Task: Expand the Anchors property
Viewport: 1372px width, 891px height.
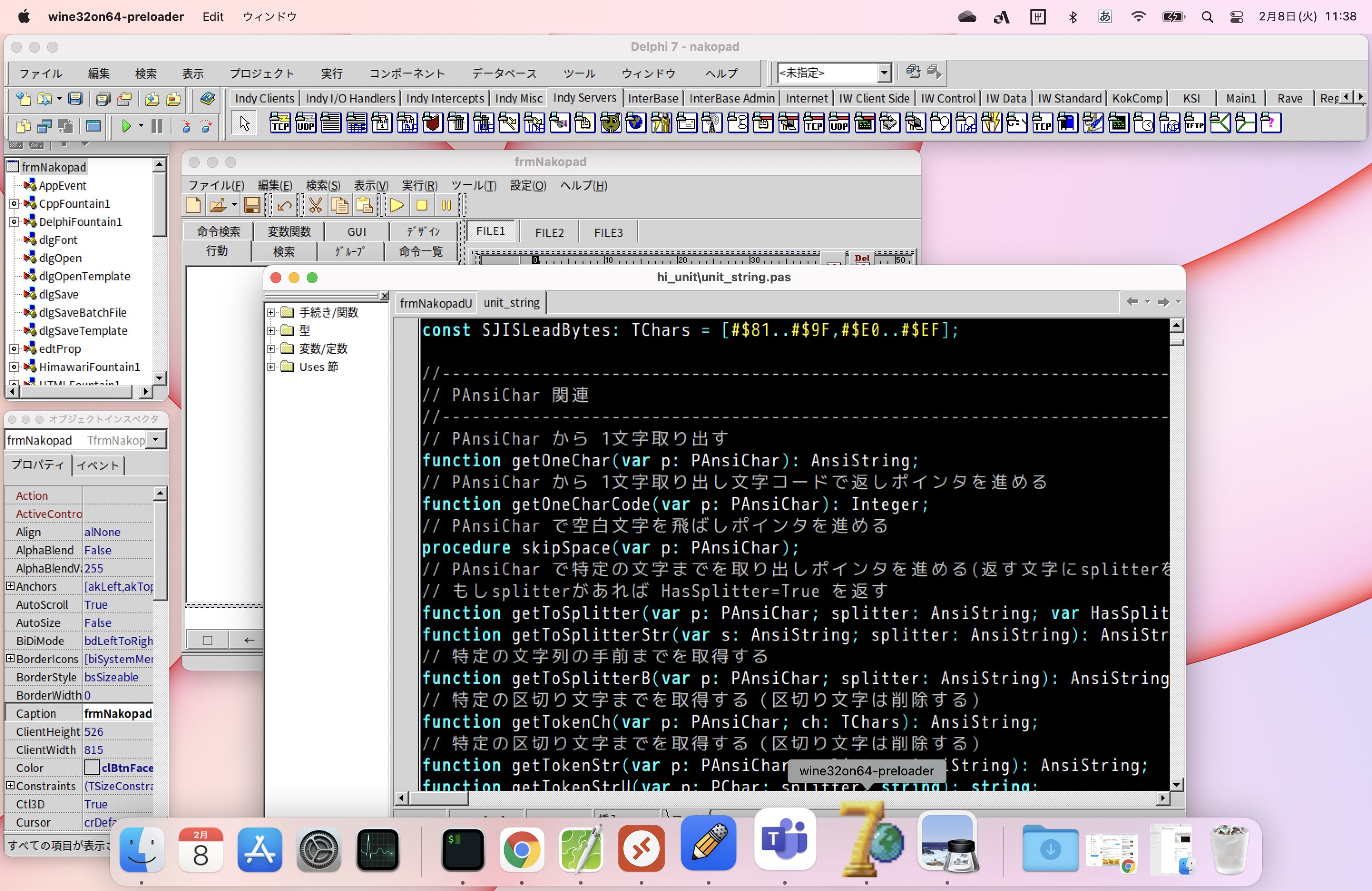Action: 10,586
